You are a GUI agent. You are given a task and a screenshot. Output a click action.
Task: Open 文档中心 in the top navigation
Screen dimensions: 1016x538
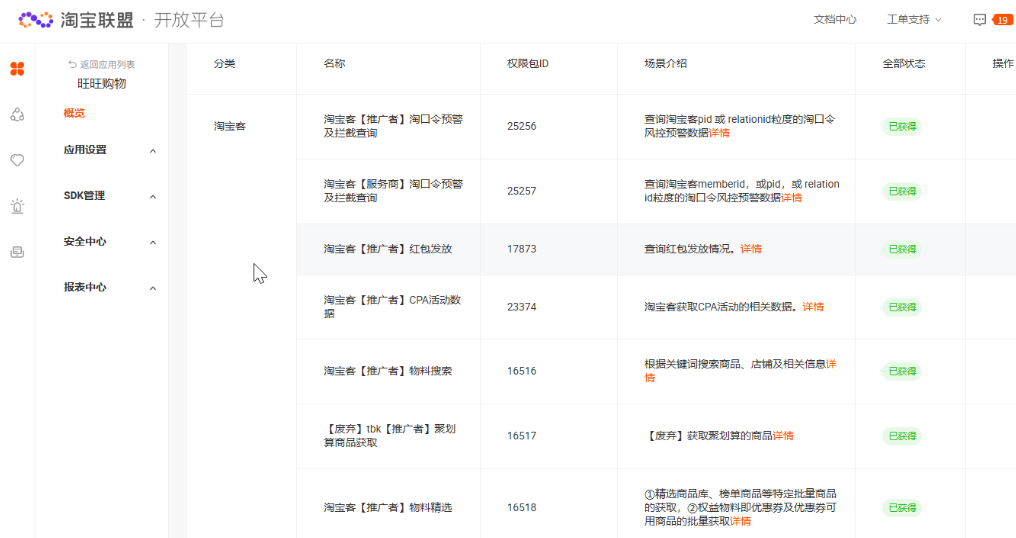click(x=835, y=19)
